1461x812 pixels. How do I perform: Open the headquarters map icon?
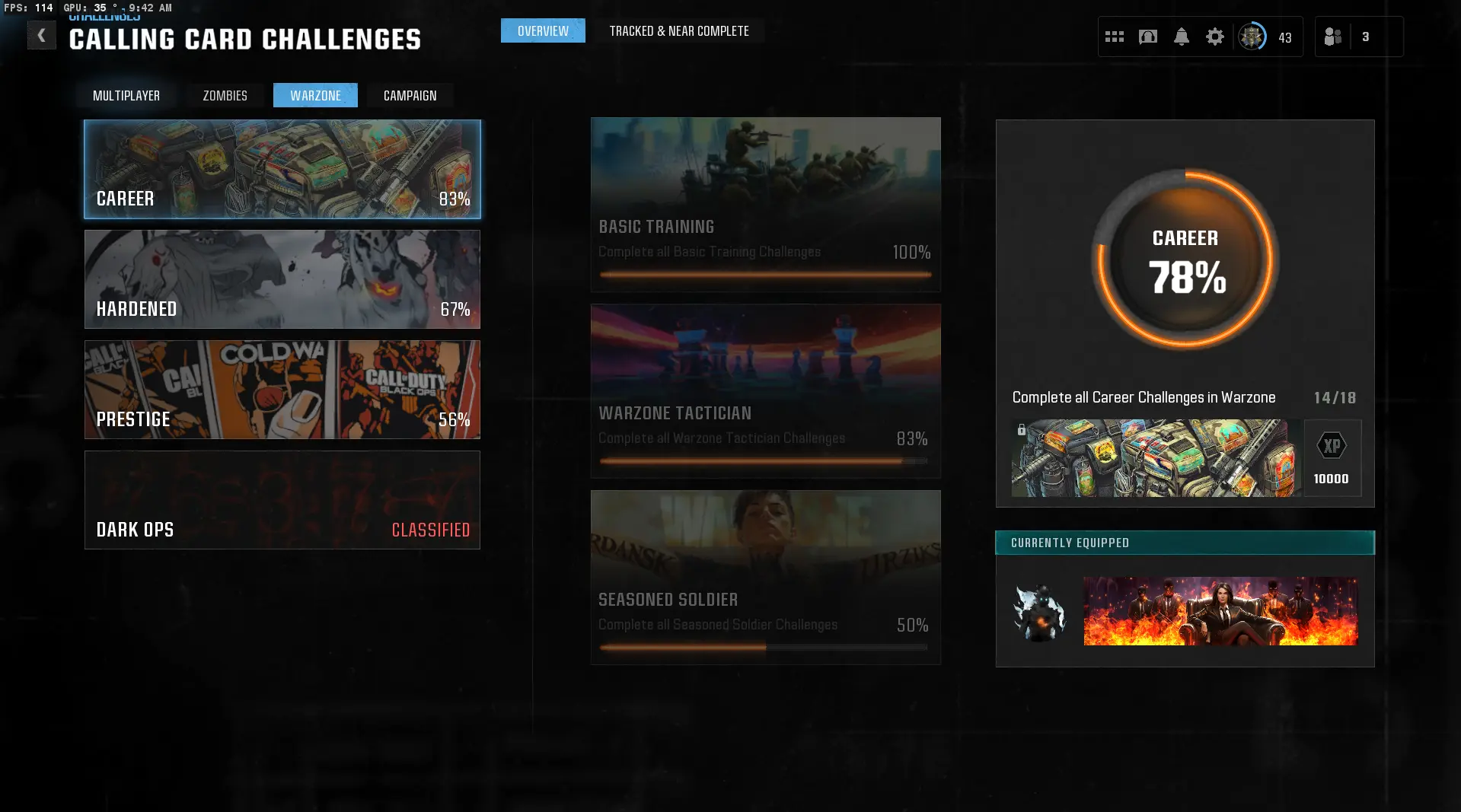pos(1148,37)
